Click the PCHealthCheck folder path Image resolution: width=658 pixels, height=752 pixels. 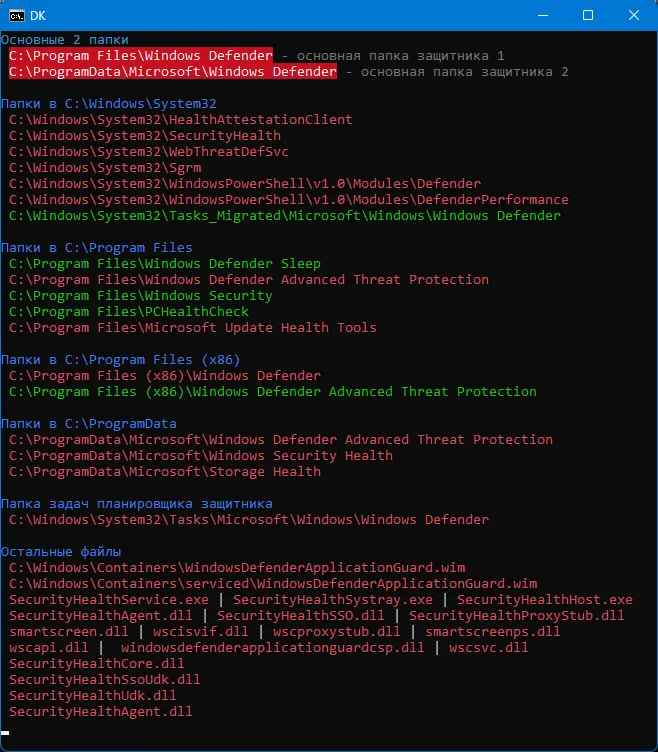128,312
